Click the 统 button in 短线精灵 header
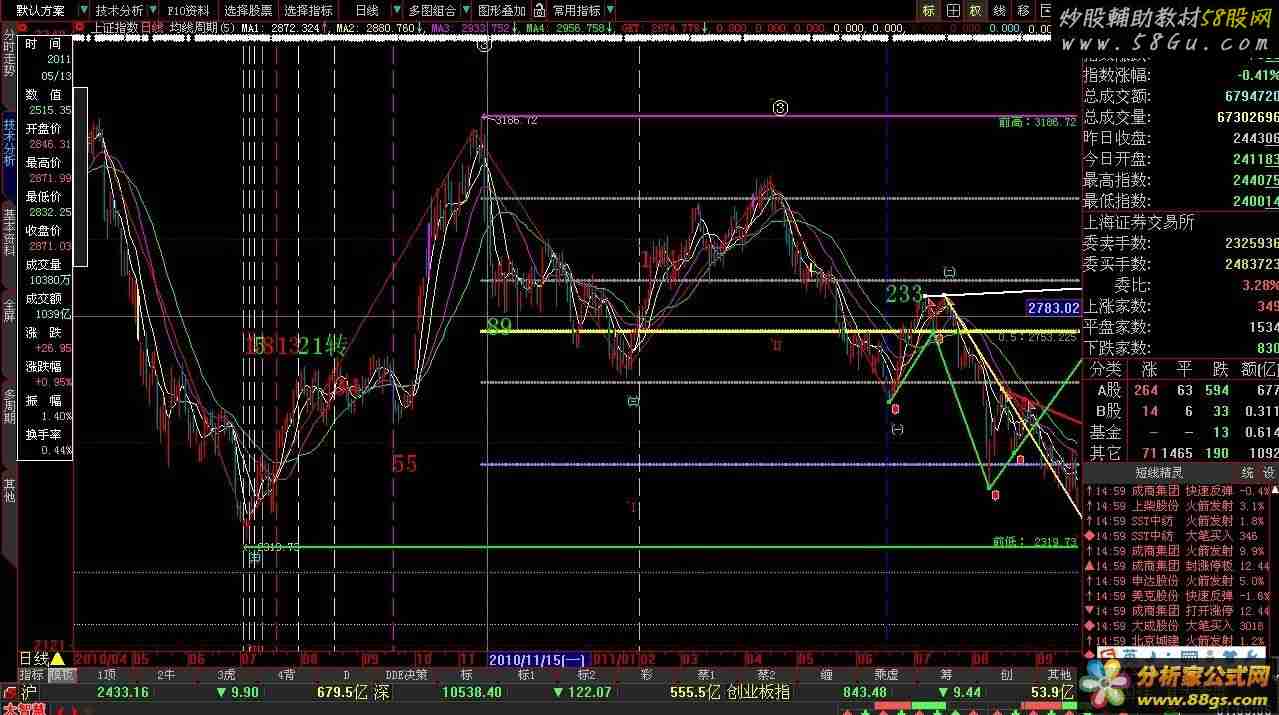Viewport: 1279px width, 715px height. 1246,472
